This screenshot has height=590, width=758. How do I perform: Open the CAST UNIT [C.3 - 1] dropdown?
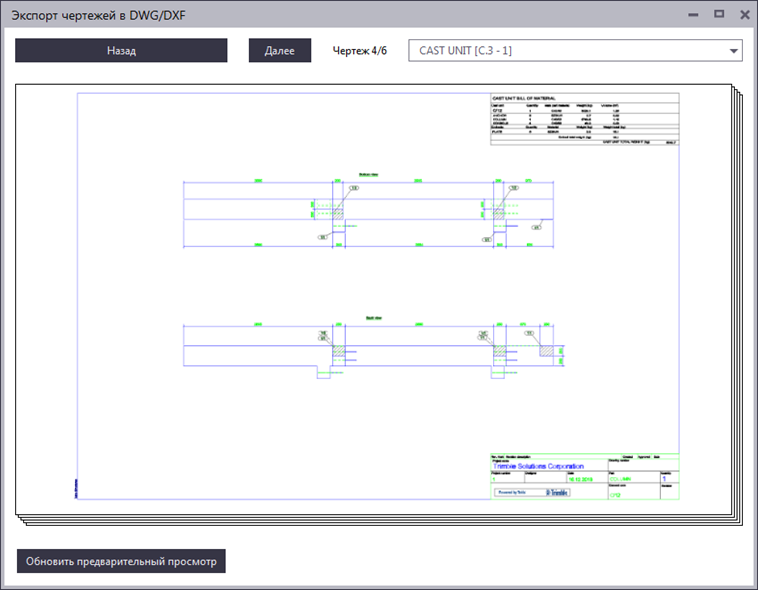click(575, 50)
